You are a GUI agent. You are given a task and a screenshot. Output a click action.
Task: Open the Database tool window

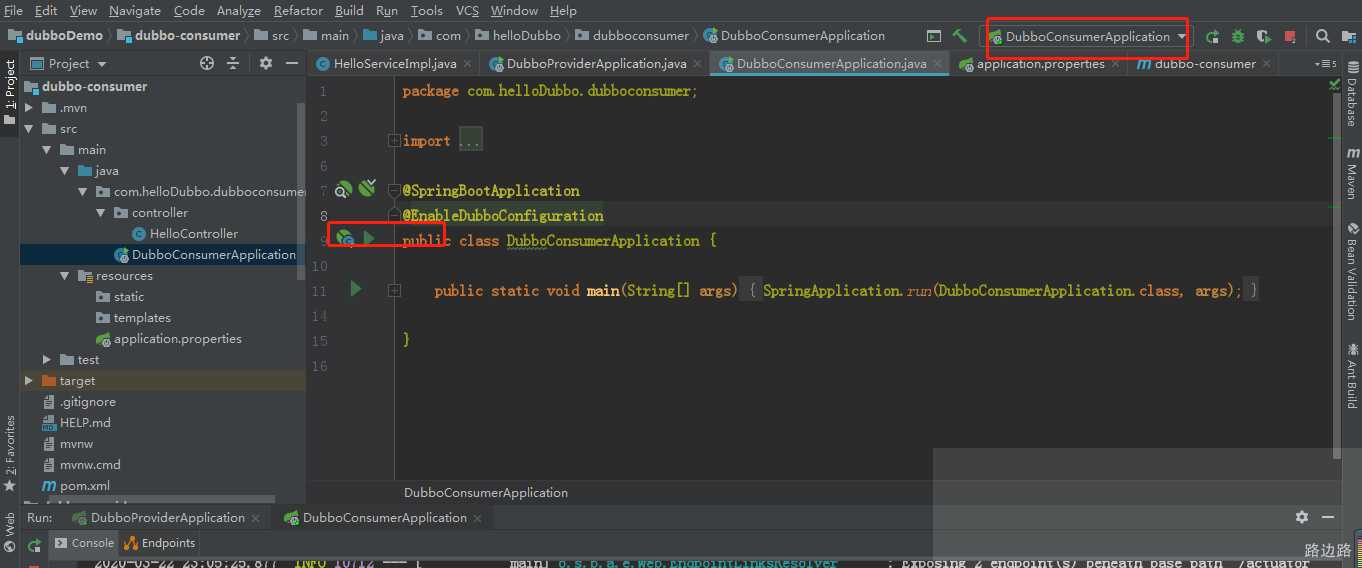1352,93
